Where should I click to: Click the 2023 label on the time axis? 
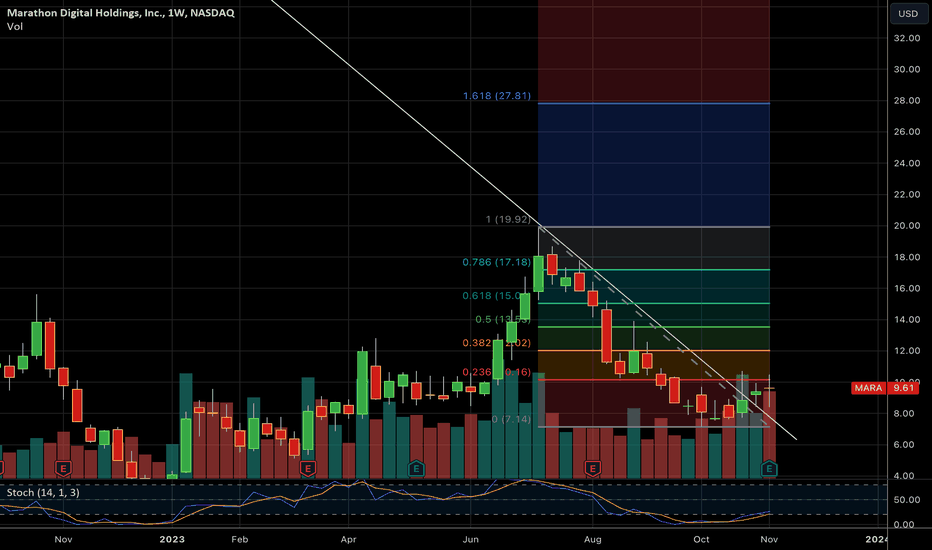pos(172,539)
